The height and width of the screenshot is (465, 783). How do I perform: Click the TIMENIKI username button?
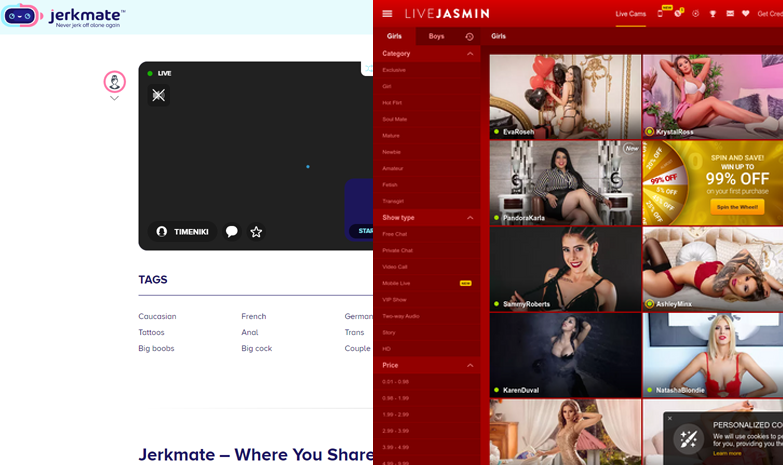182,232
